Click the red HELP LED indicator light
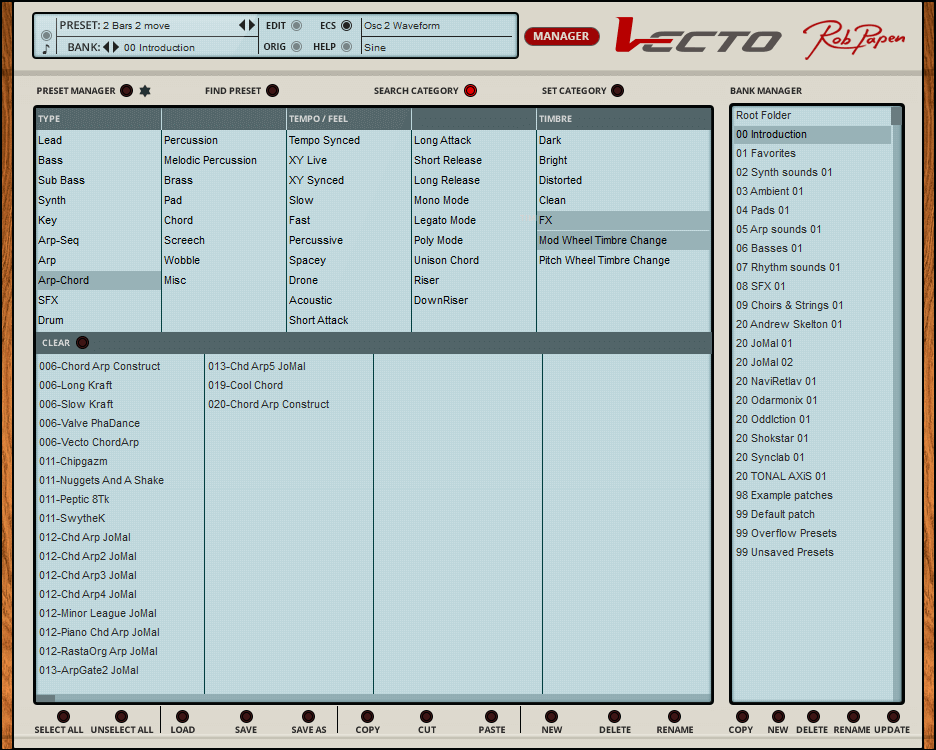 pyautogui.click(x=347, y=47)
